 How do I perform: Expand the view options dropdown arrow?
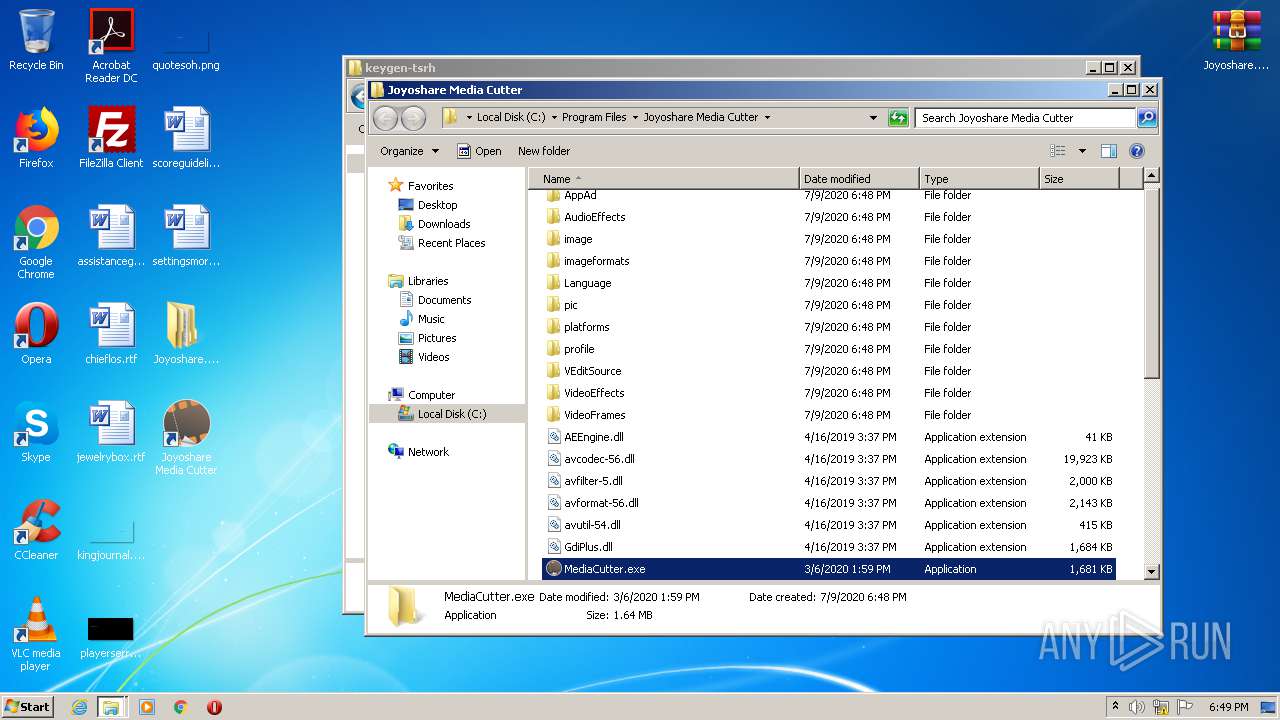click(1082, 151)
